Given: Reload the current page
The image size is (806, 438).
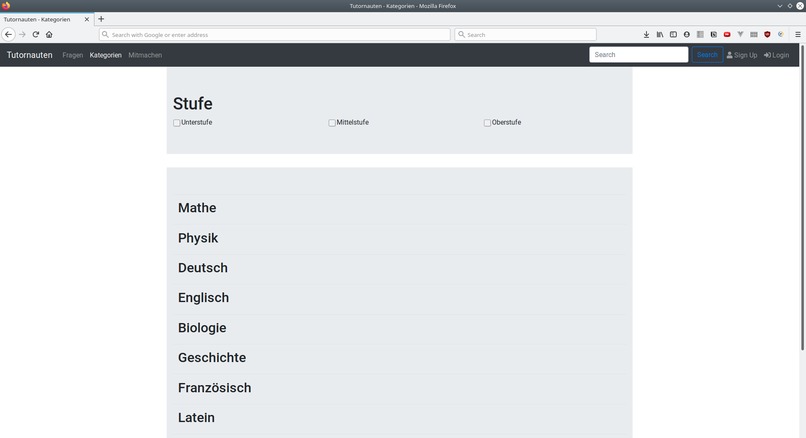Looking at the screenshot, I should [35, 34].
